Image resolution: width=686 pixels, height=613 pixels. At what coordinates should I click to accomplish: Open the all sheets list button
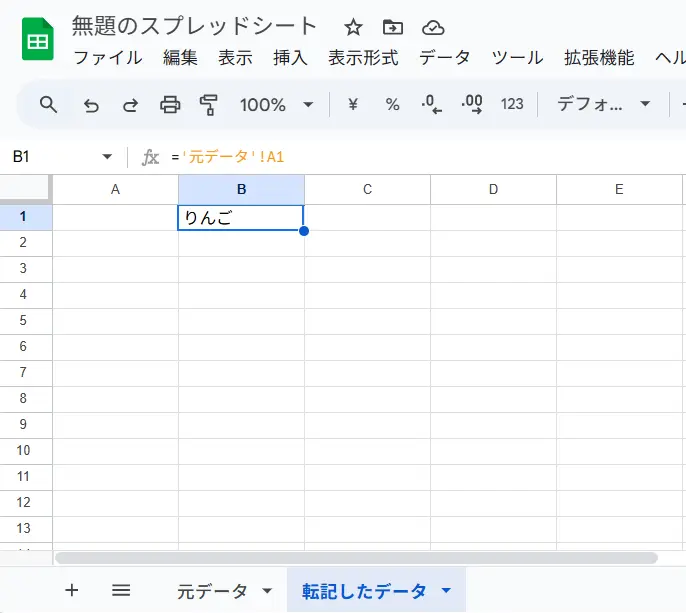coord(121,590)
